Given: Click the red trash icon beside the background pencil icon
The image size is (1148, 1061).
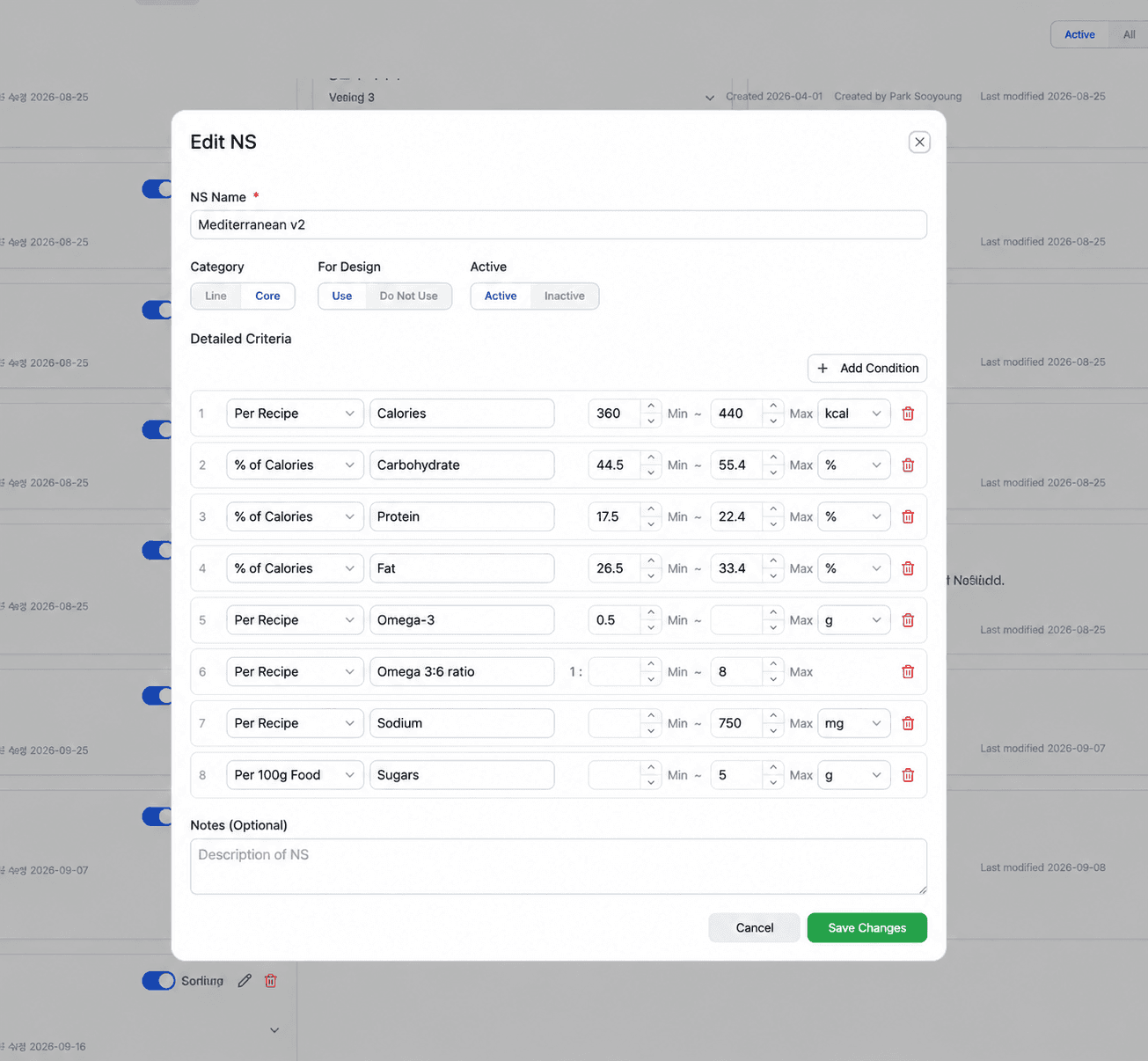Looking at the screenshot, I should click(x=271, y=980).
